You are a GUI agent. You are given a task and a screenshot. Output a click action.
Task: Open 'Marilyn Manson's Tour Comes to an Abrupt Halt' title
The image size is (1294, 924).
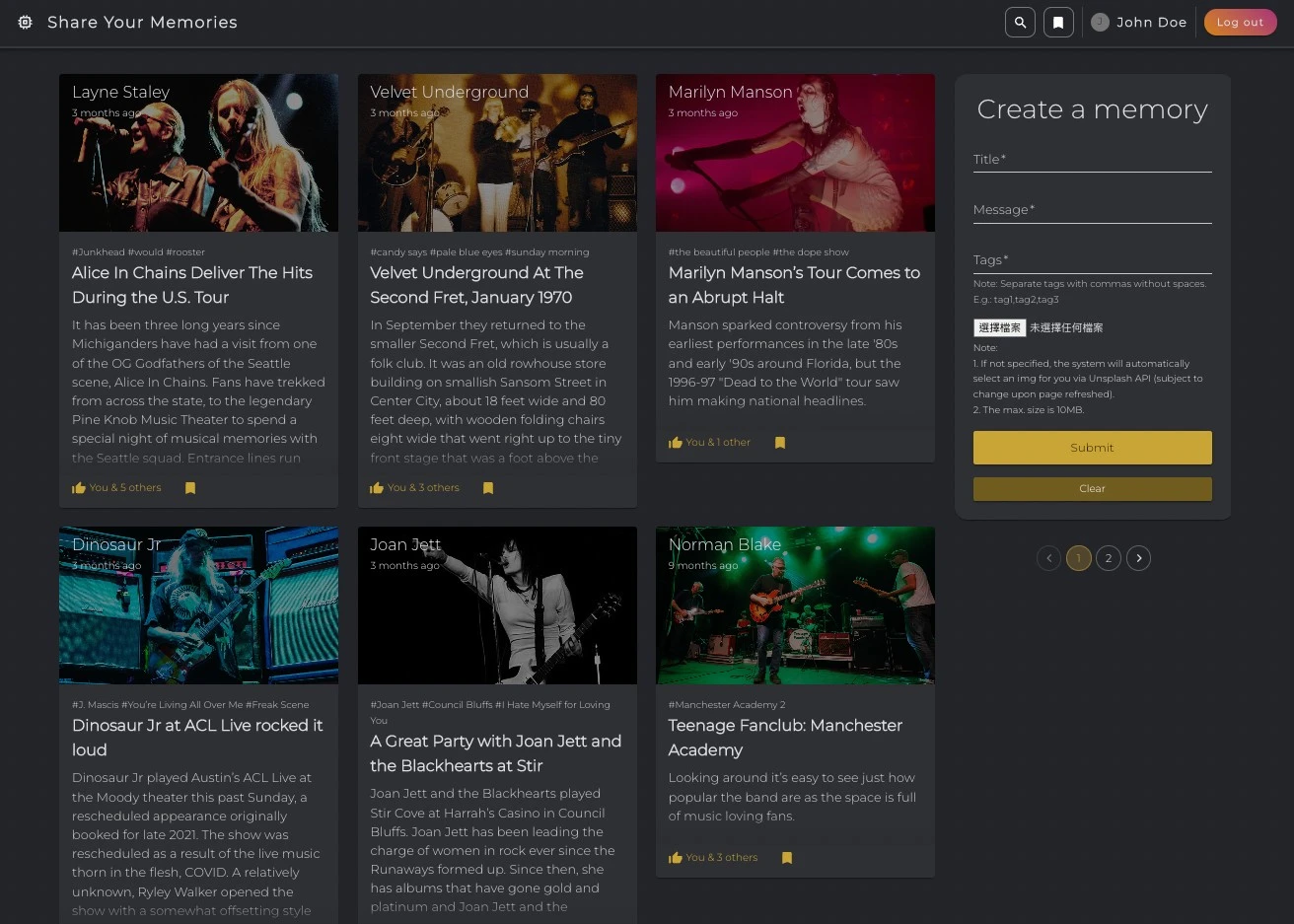[794, 285]
